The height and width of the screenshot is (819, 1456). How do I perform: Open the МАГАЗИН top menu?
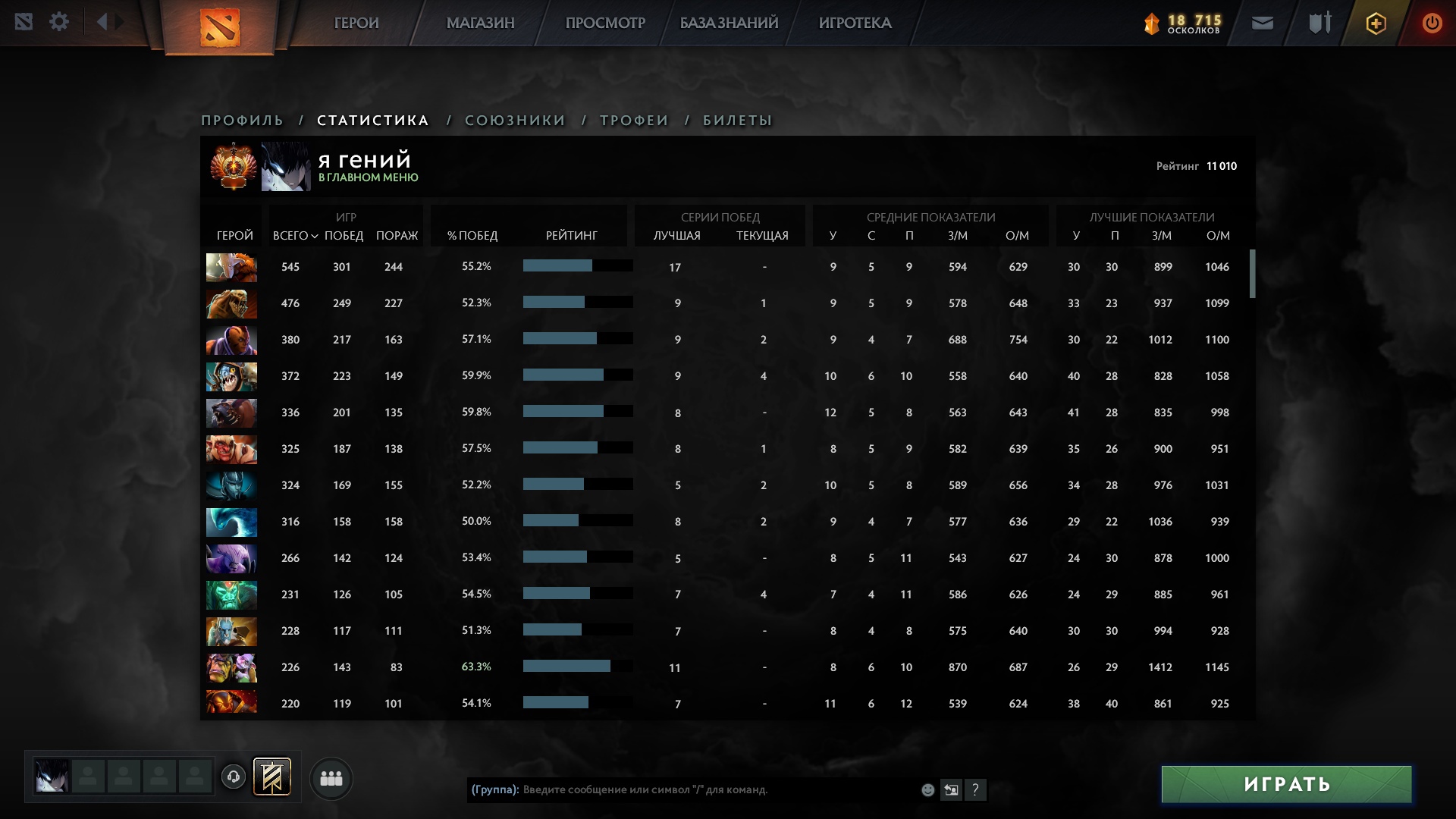pos(480,24)
